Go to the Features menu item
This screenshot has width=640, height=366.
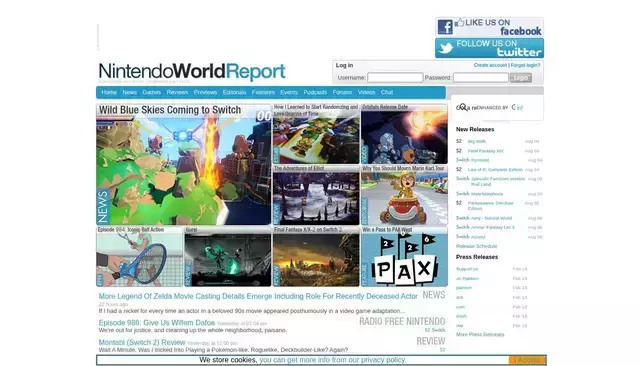pos(263,93)
